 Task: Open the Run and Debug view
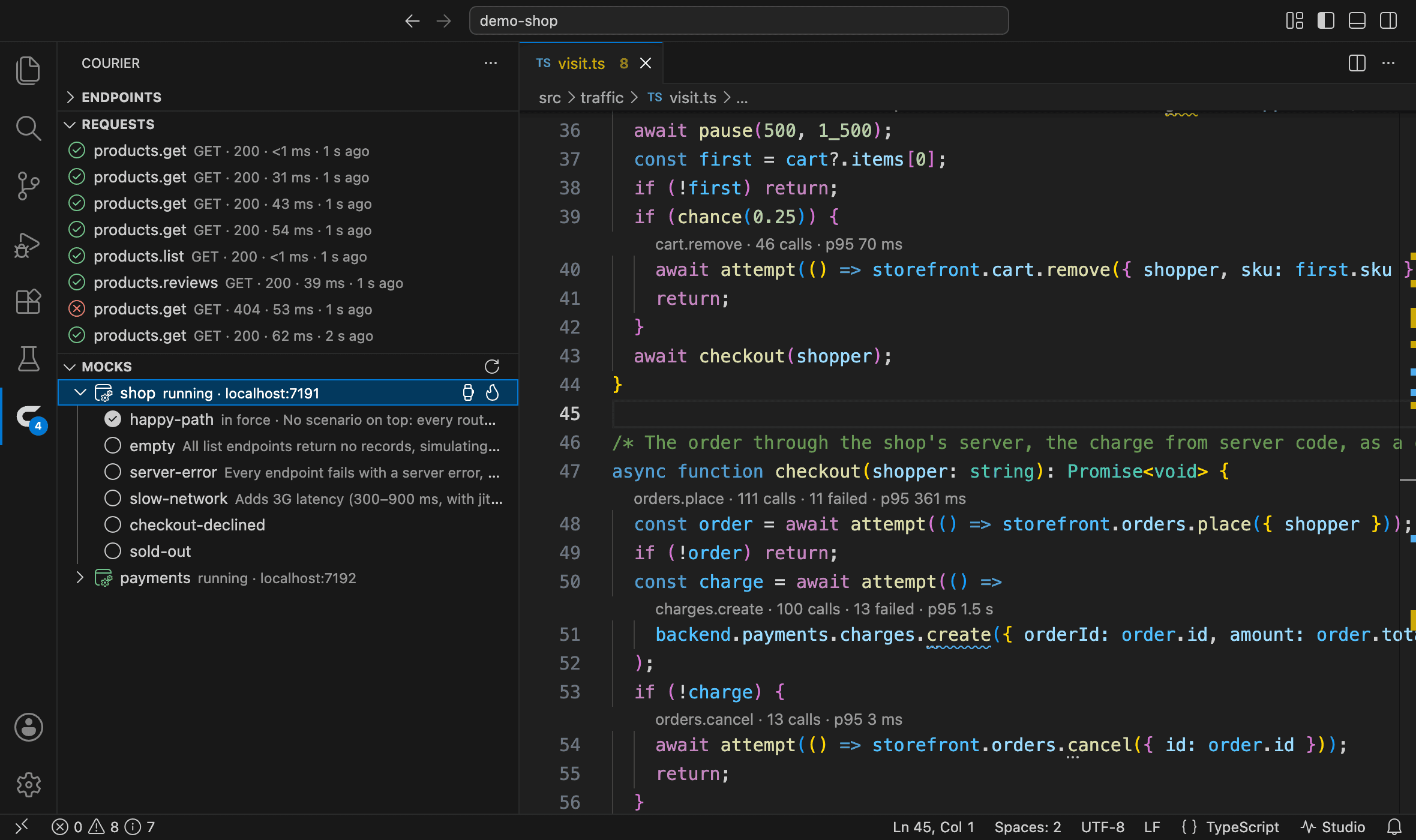(x=28, y=244)
